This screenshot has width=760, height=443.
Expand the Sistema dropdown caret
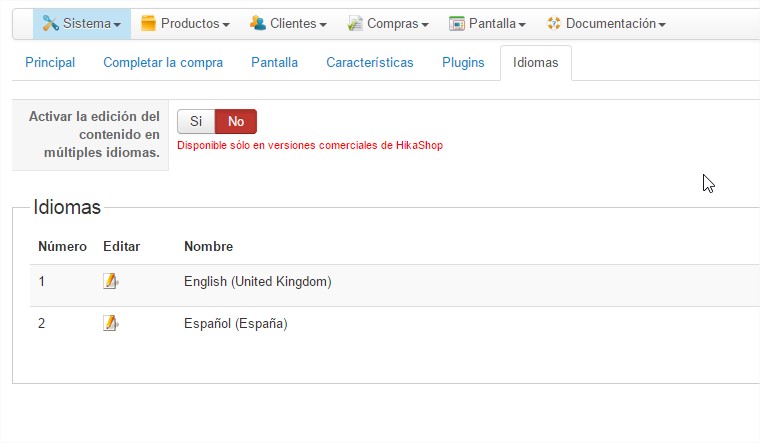click(x=117, y=24)
